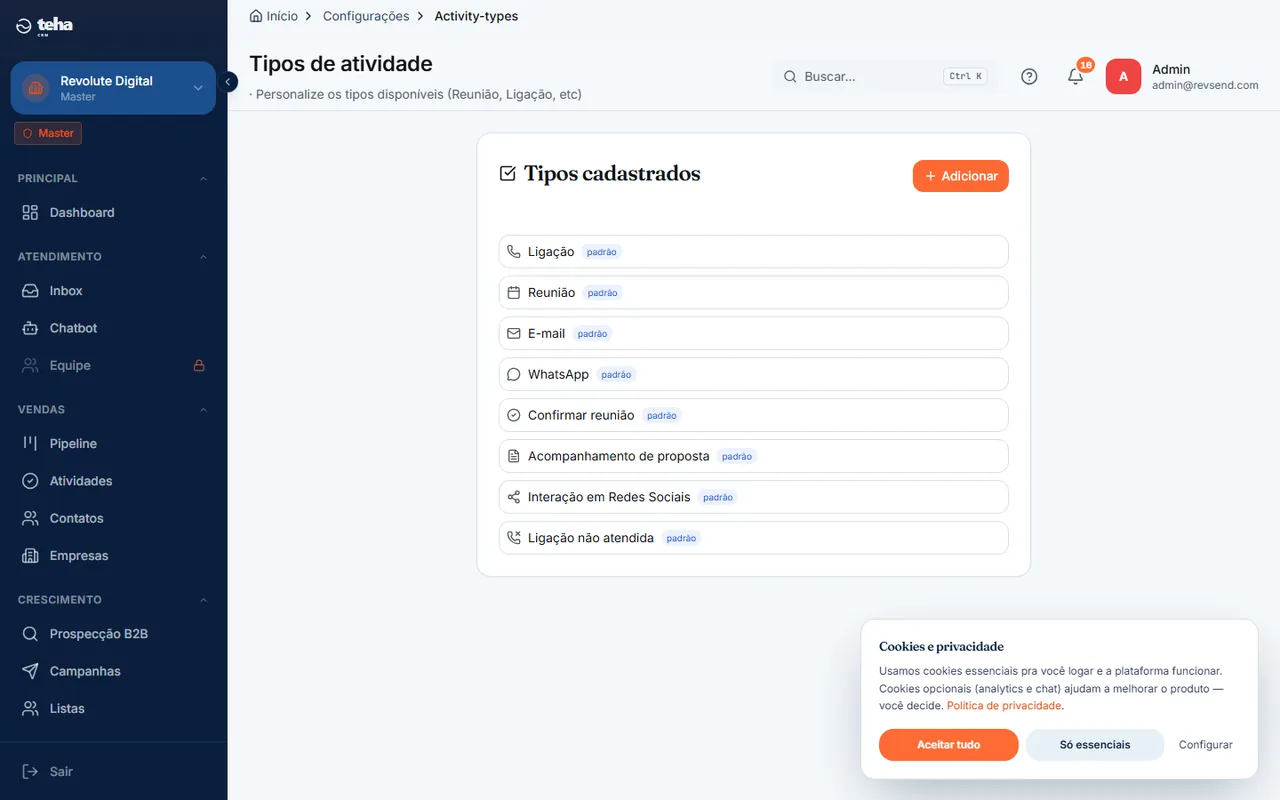Viewport: 1280px width, 800px height.
Task: Open the Política de privacidade link
Action: coord(1004,705)
